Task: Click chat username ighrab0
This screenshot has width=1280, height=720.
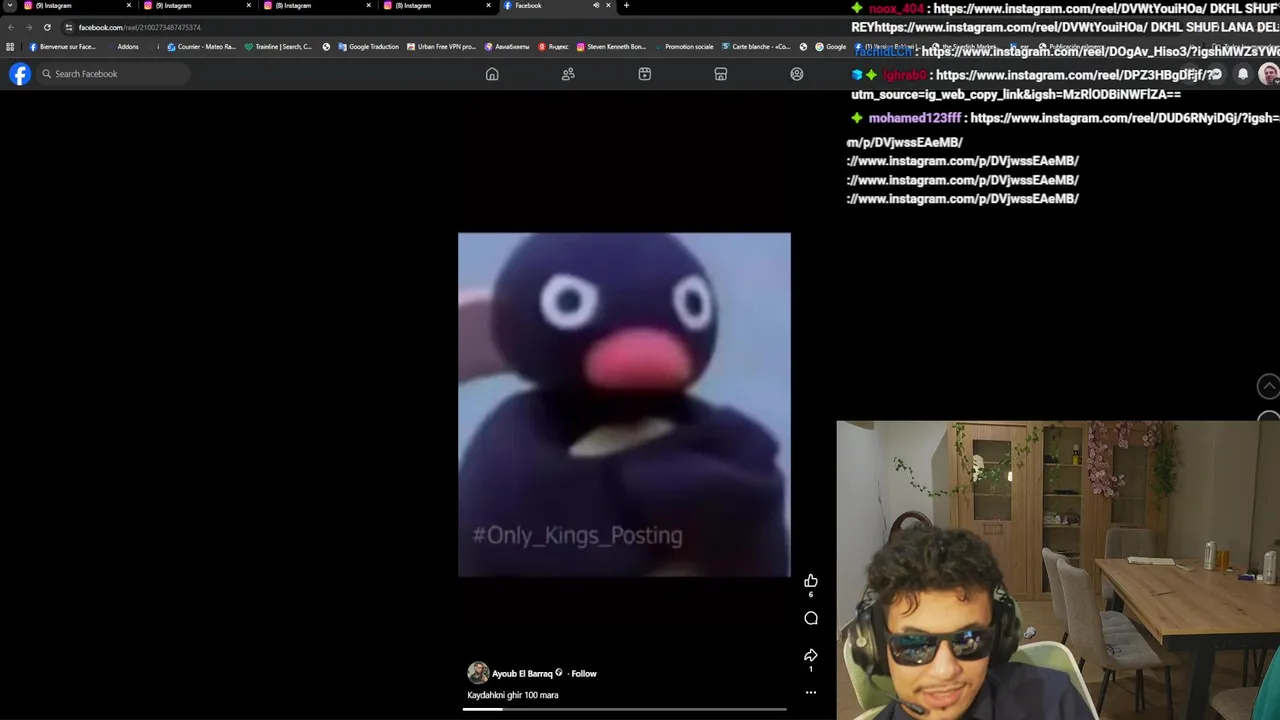Action: pyautogui.click(x=904, y=75)
